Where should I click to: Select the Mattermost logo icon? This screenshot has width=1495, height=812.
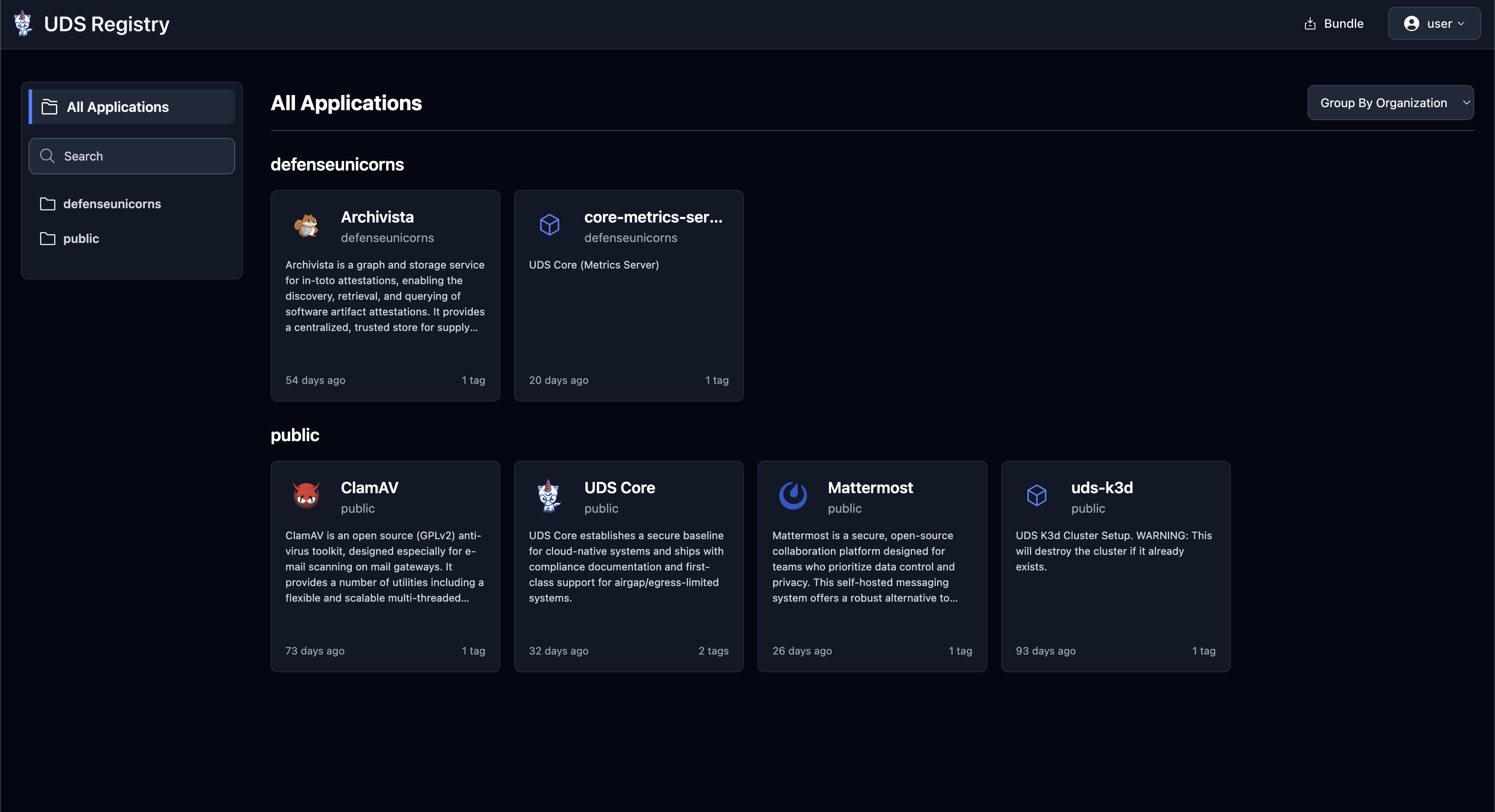click(793, 496)
